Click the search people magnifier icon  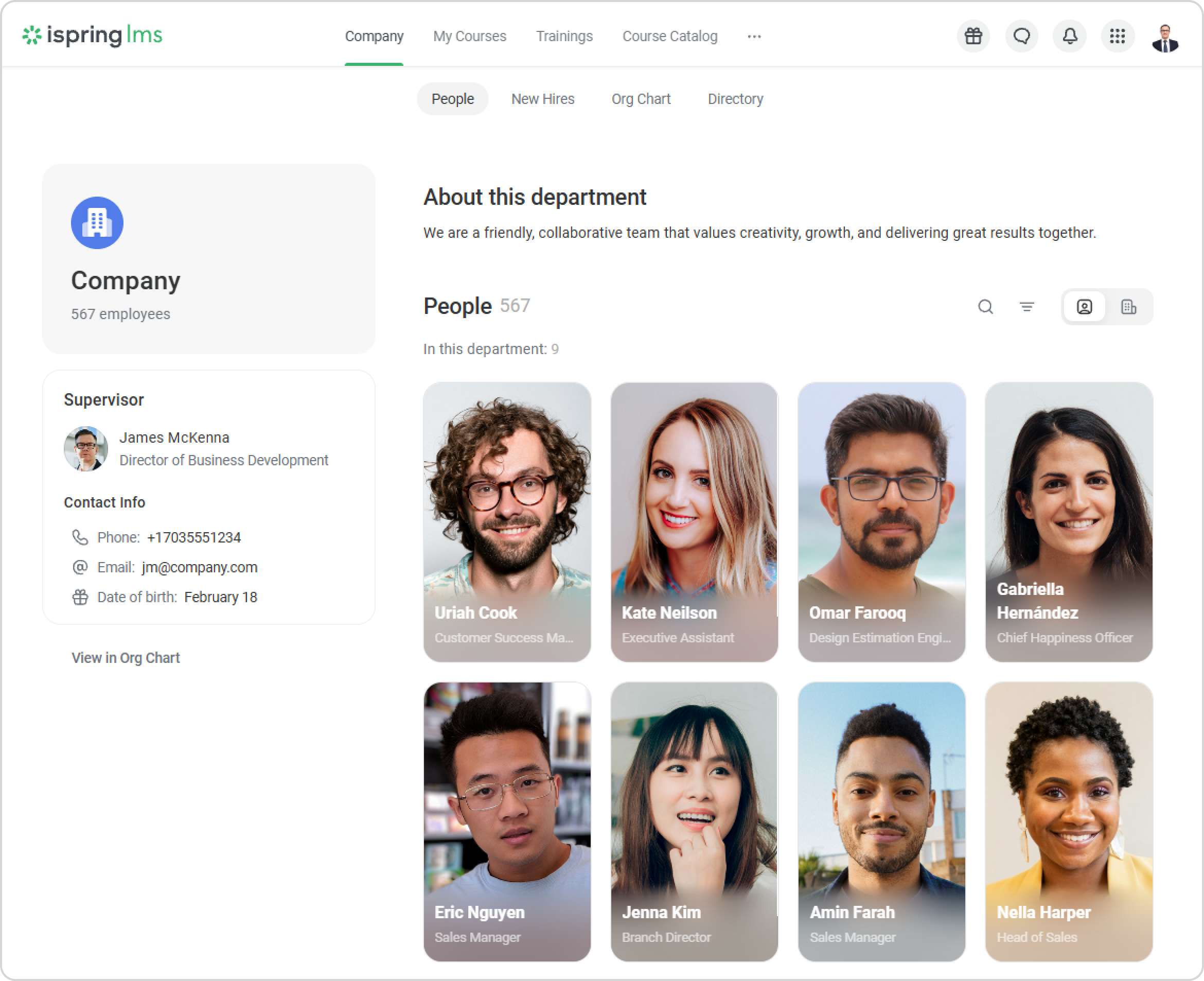click(x=985, y=307)
